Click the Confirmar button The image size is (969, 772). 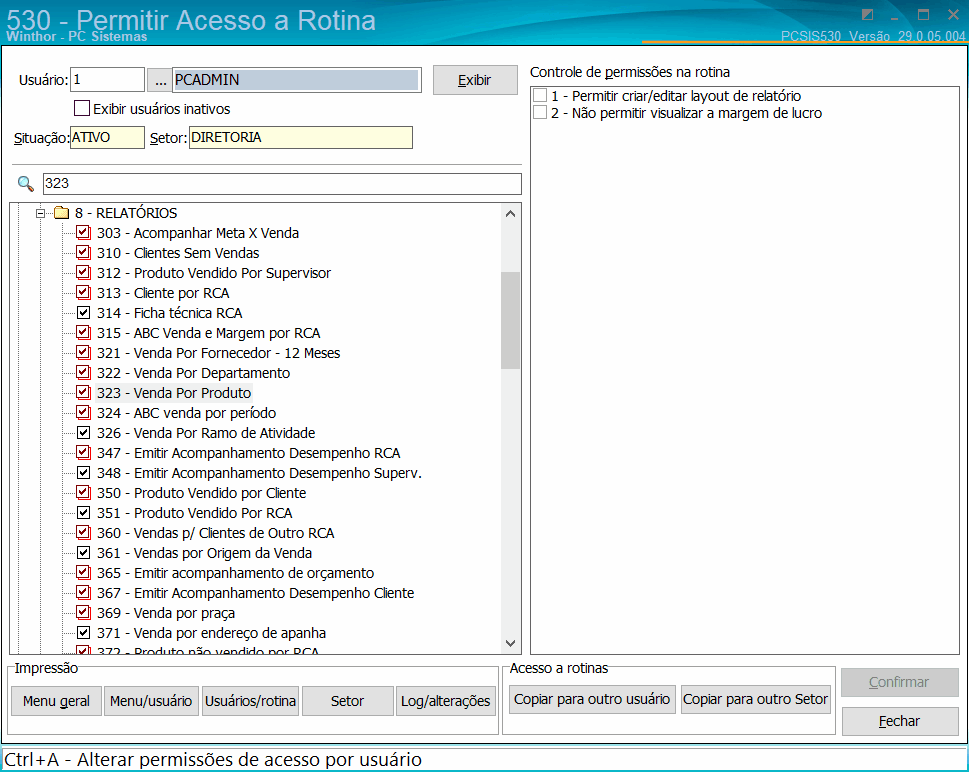pyautogui.click(x=899, y=682)
